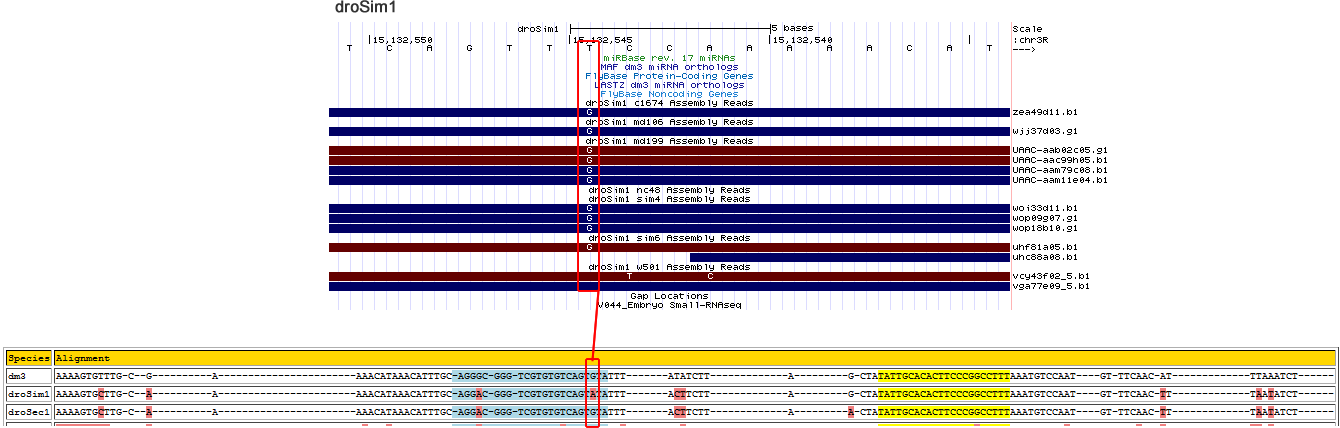The image size is (1340, 428).
Task: Click the droSim1 w501 Assembly Reads title
Action: point(669,267)
